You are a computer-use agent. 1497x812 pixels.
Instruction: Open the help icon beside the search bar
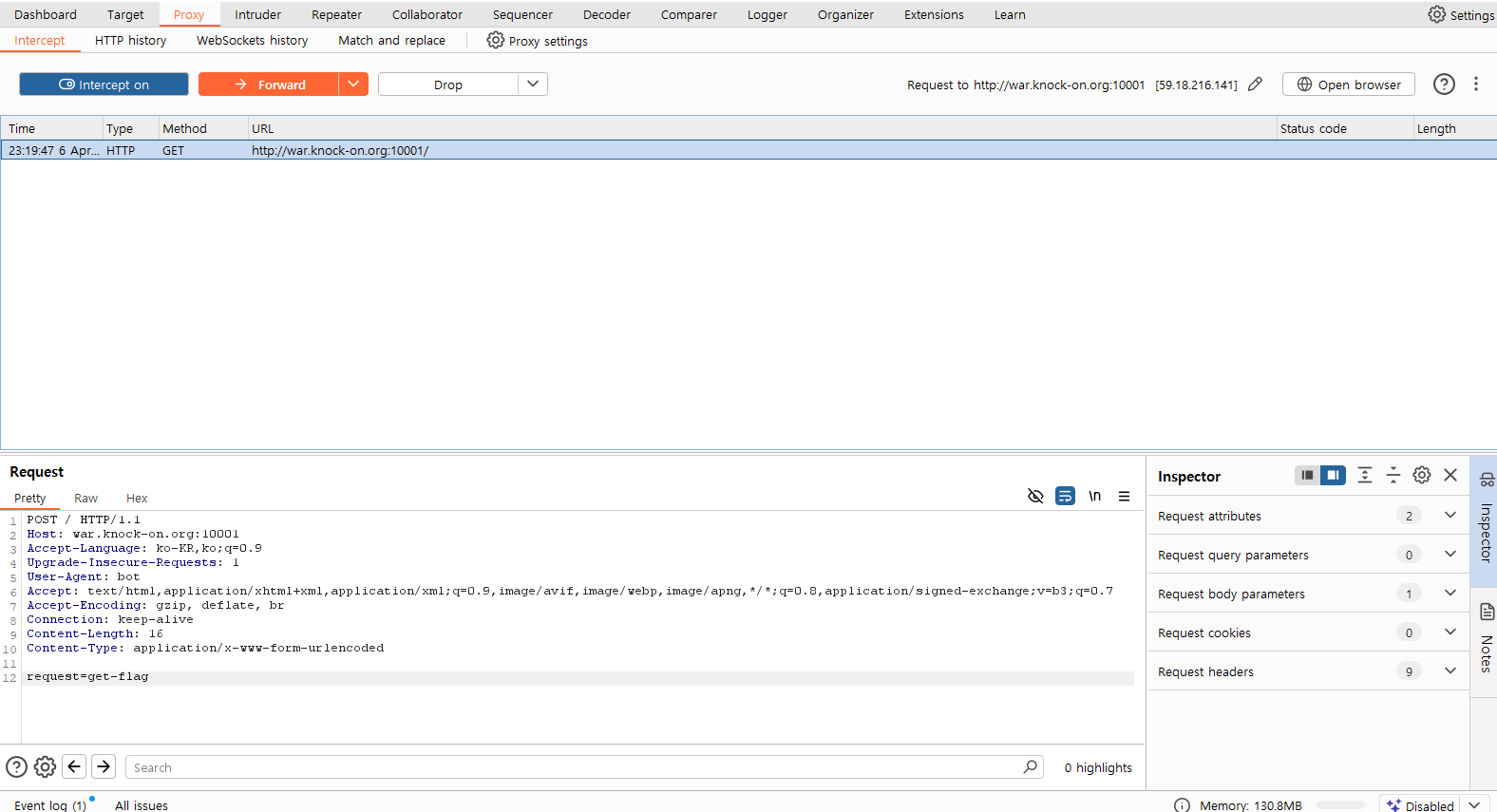[16, 766]
